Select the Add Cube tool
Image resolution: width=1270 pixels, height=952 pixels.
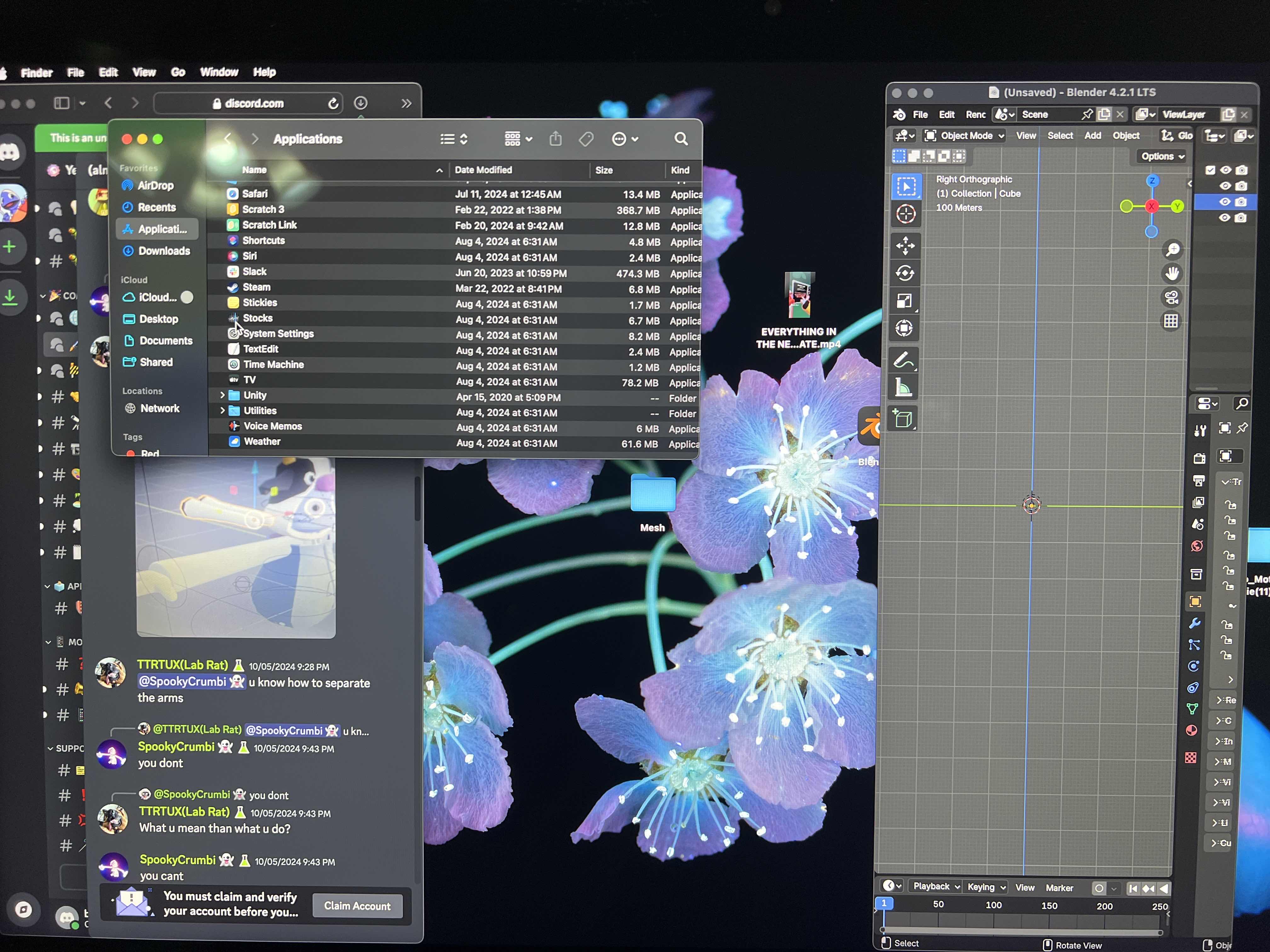click(903, 419)
